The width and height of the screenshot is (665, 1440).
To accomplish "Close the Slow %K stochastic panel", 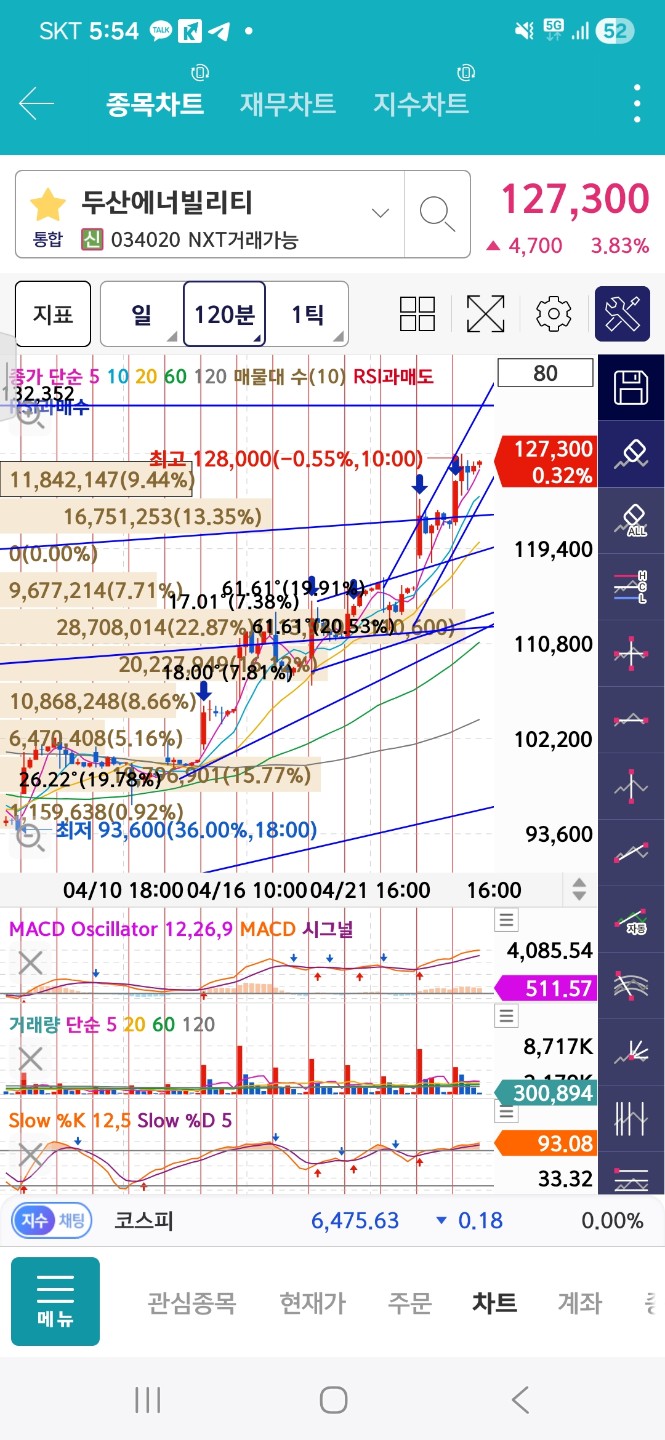I will point(31,1155).
